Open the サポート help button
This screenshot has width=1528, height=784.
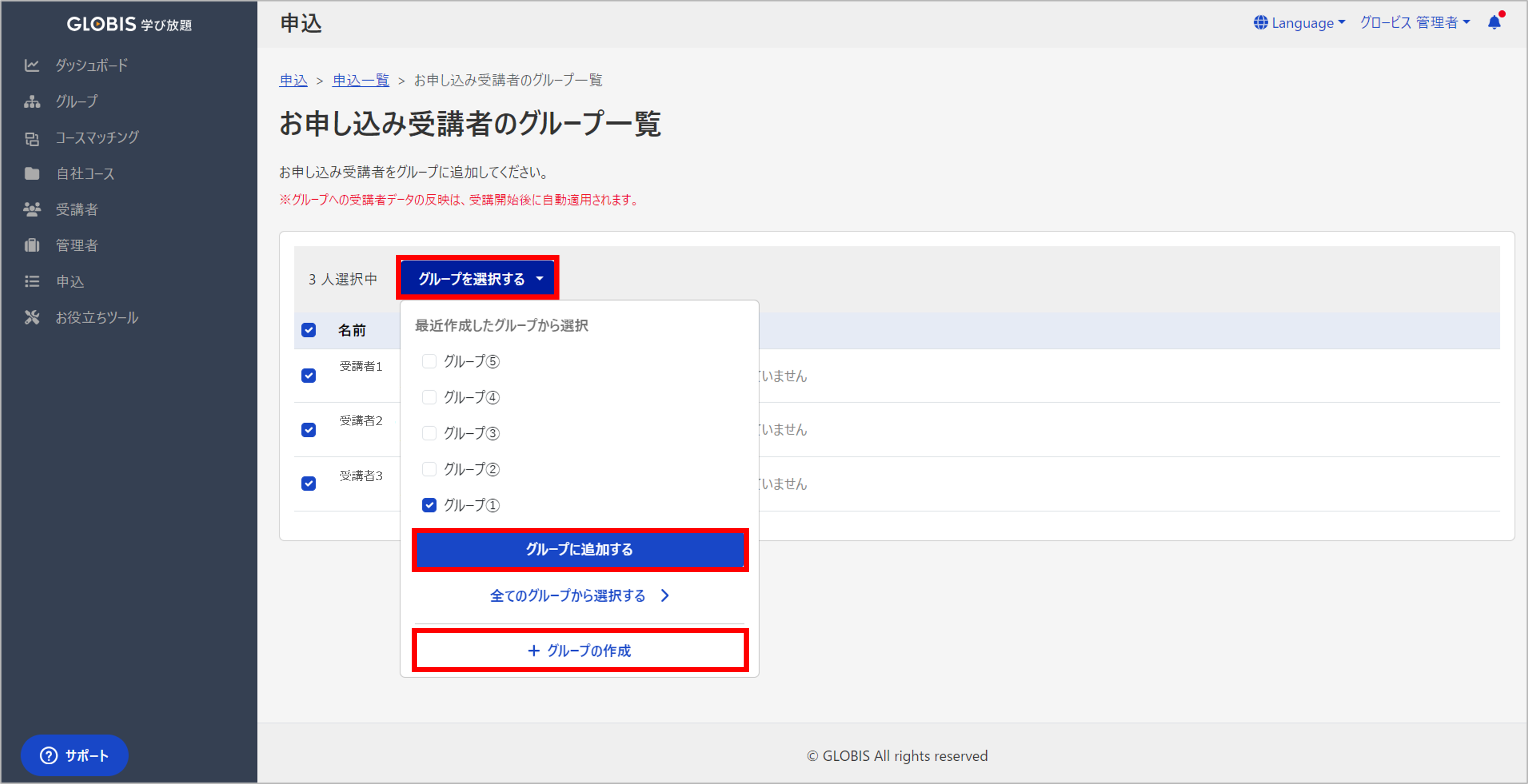(74, 755)
